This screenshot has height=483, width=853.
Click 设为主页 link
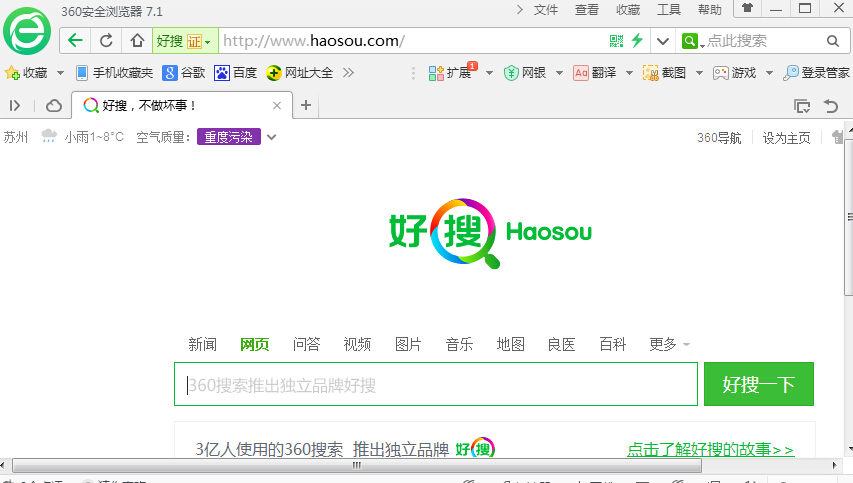(x=786, y=138)
